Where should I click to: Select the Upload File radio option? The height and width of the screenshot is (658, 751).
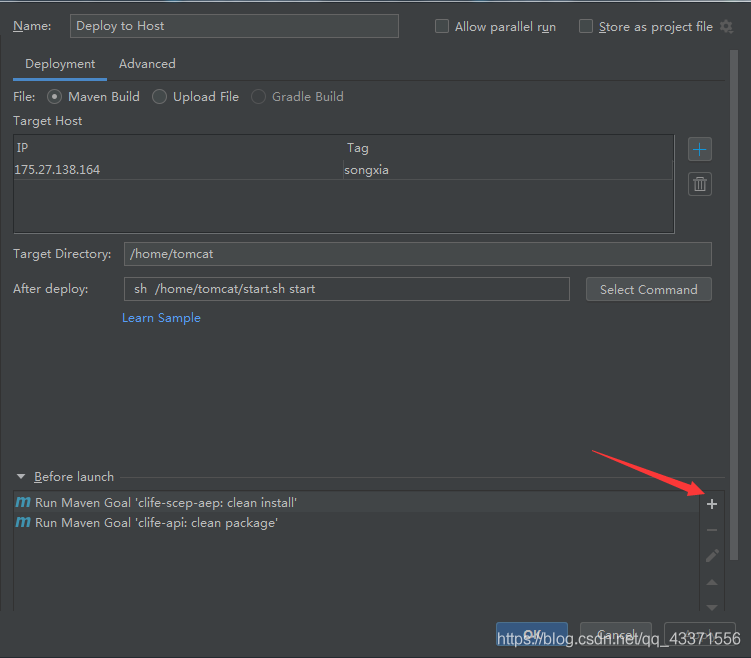[x=160, y=97]
